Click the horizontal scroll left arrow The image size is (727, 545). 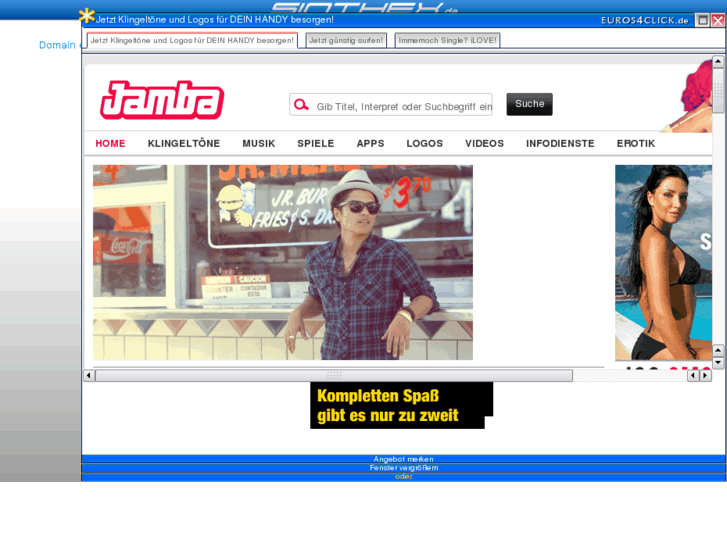click(89, 375)
